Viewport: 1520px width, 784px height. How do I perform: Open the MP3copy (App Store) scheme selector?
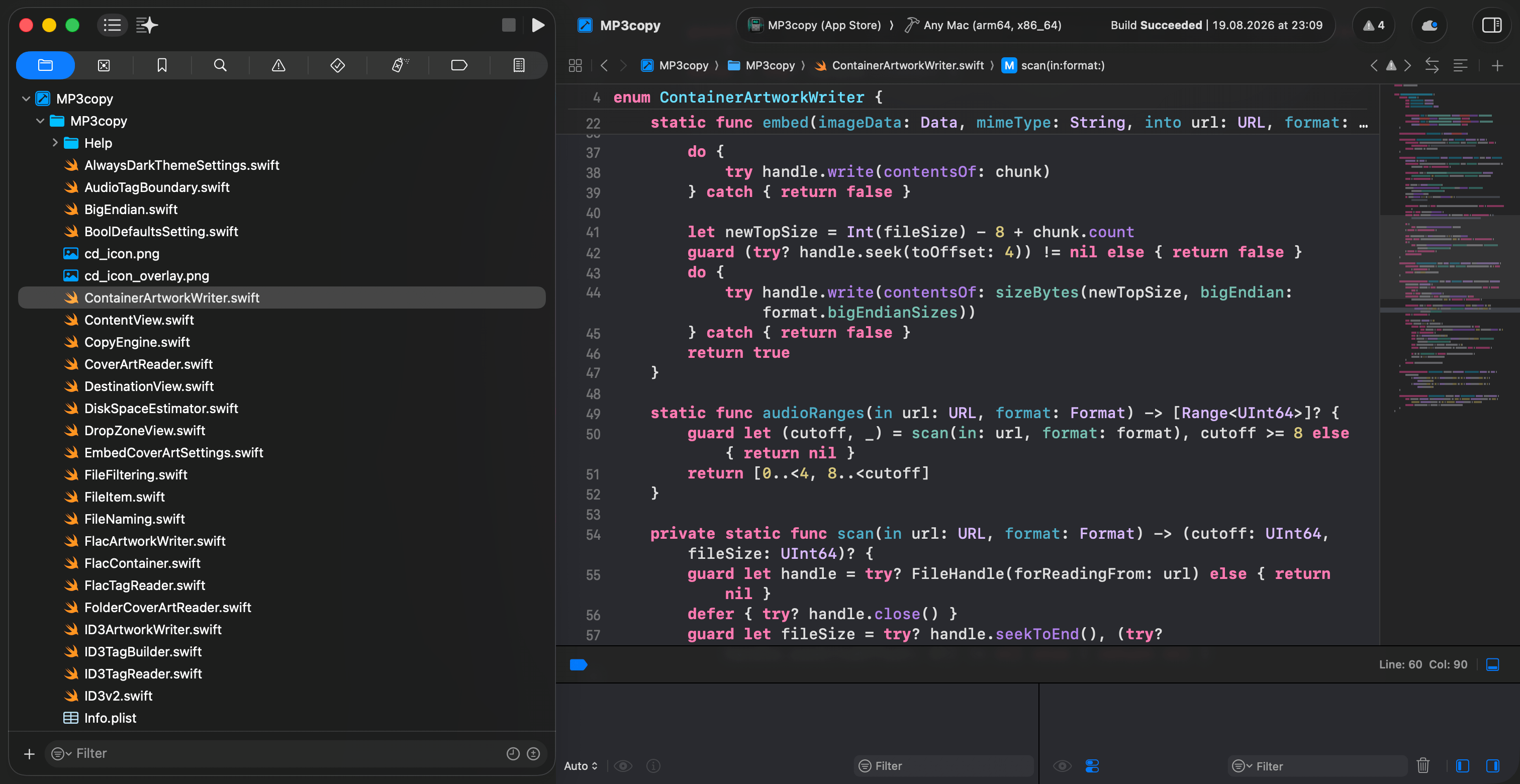pos(815,25)
